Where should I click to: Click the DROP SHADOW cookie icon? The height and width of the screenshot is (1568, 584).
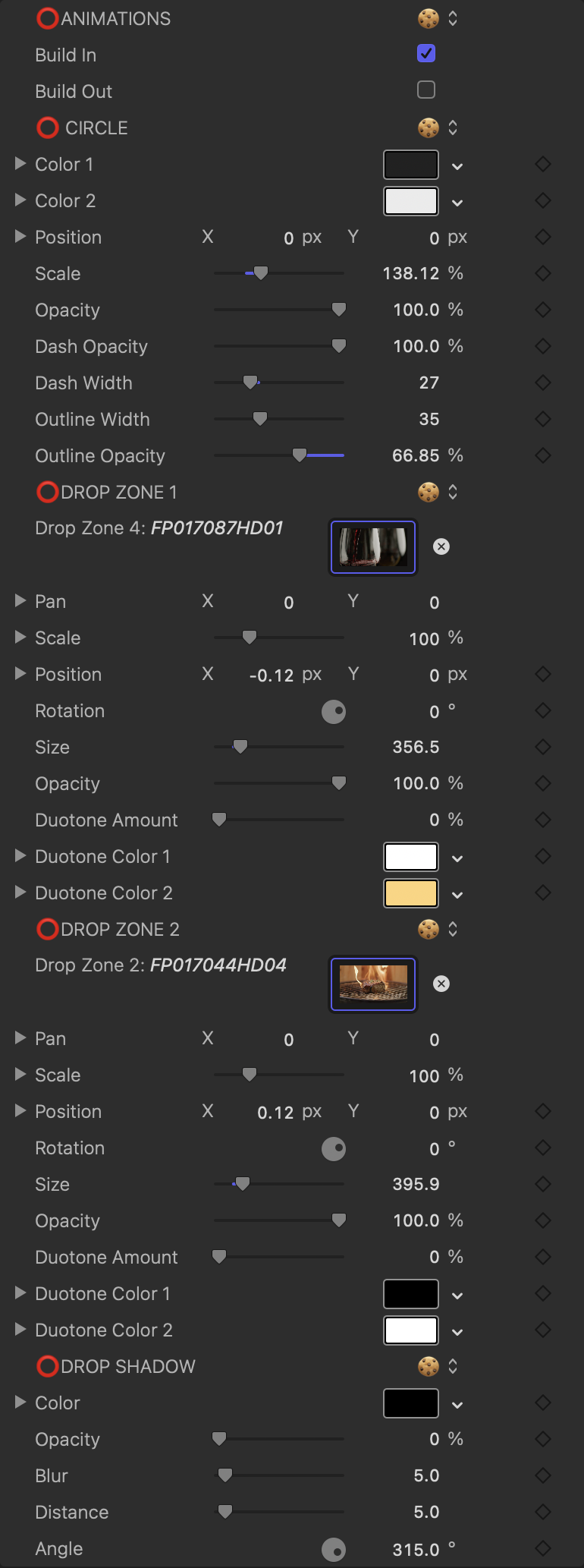[429, 1366]
